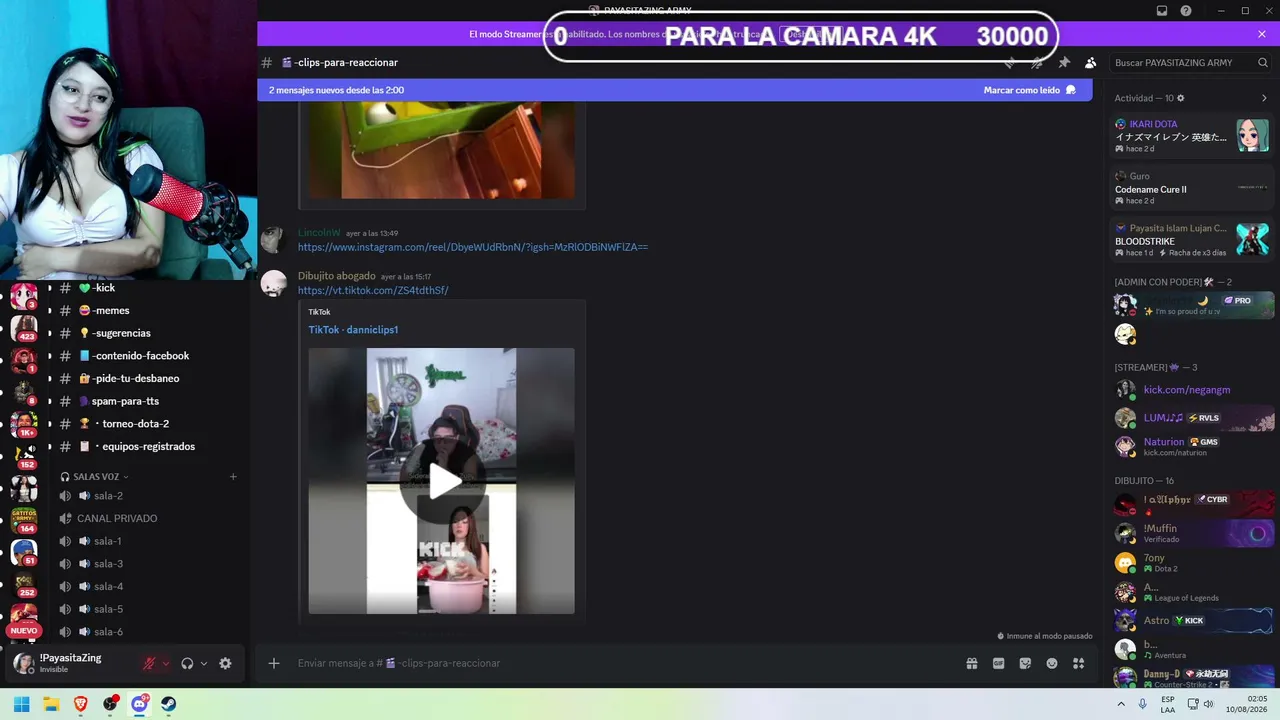1280x720 pixels.
Task: Open user settings gear
Action: 225,663
